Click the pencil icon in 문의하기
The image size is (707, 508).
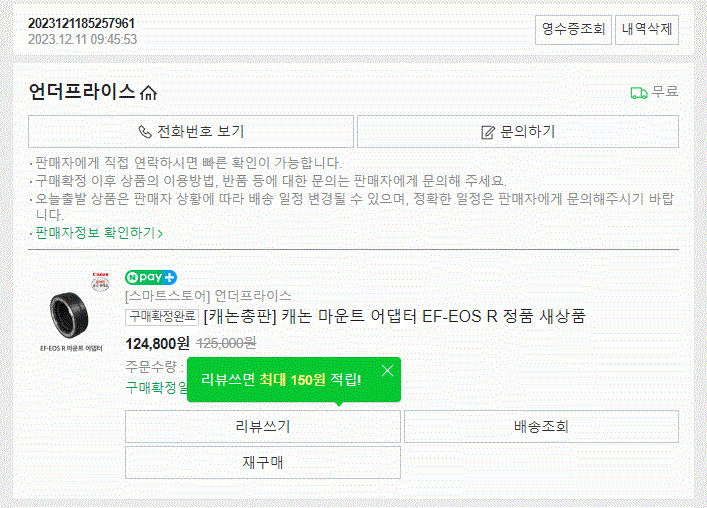point(488,131)
